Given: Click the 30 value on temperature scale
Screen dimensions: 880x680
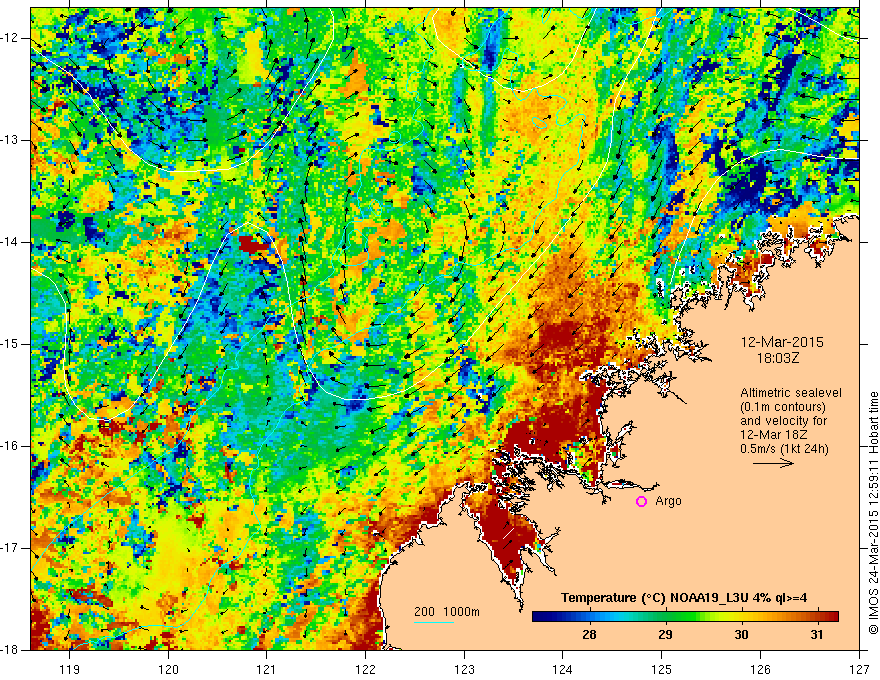Looking at the screenshot, I should pos(741,635).
